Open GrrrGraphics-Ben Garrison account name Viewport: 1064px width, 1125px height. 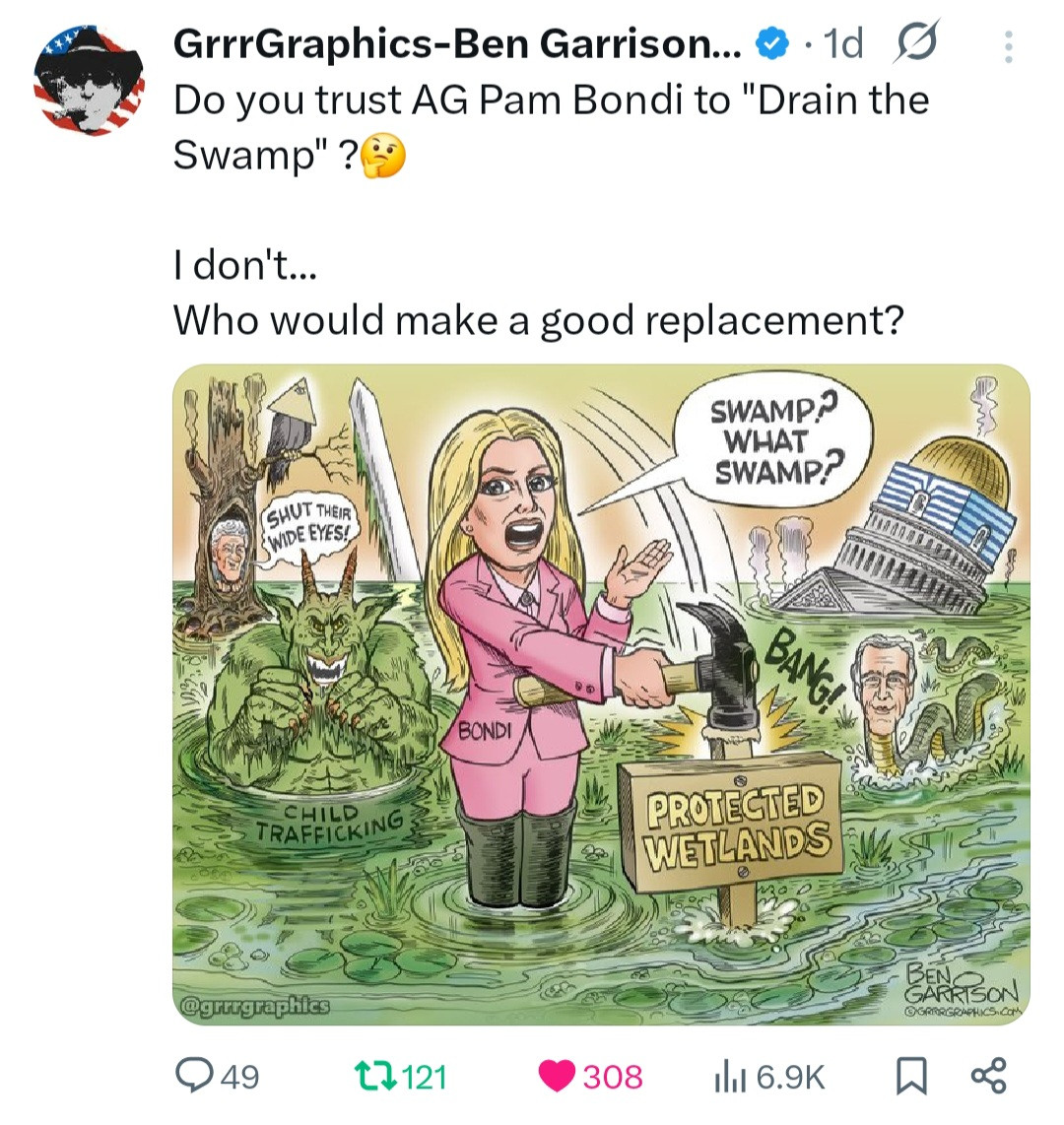[x=458, y=44]
